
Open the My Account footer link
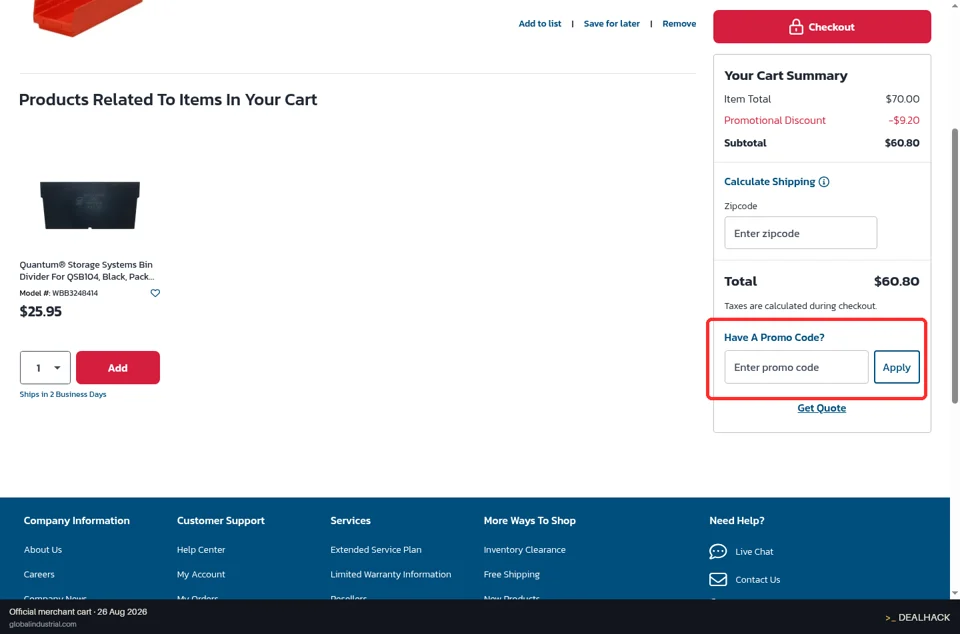pos(201,574)
